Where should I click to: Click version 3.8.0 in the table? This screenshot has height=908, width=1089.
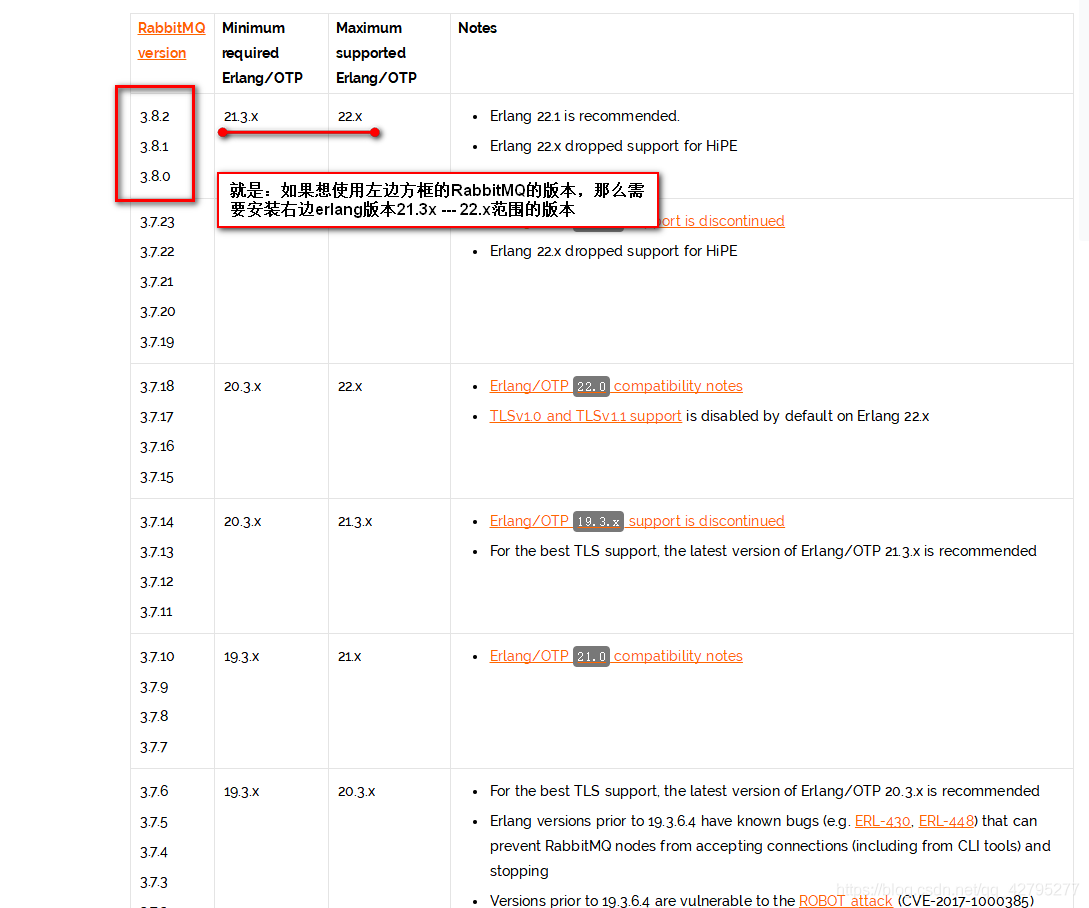coord(155,176)
